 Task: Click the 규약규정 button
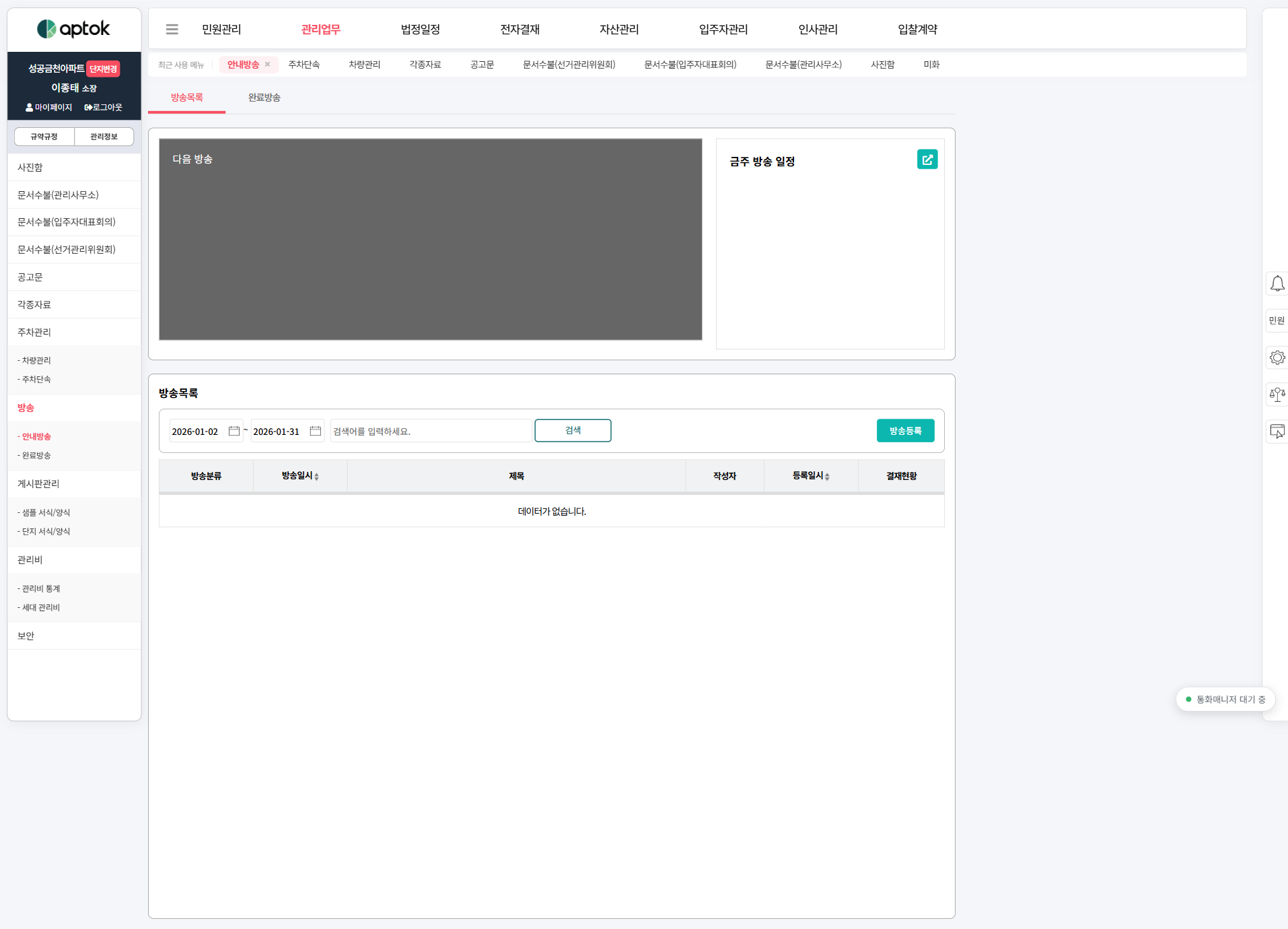tap(44, 137)
